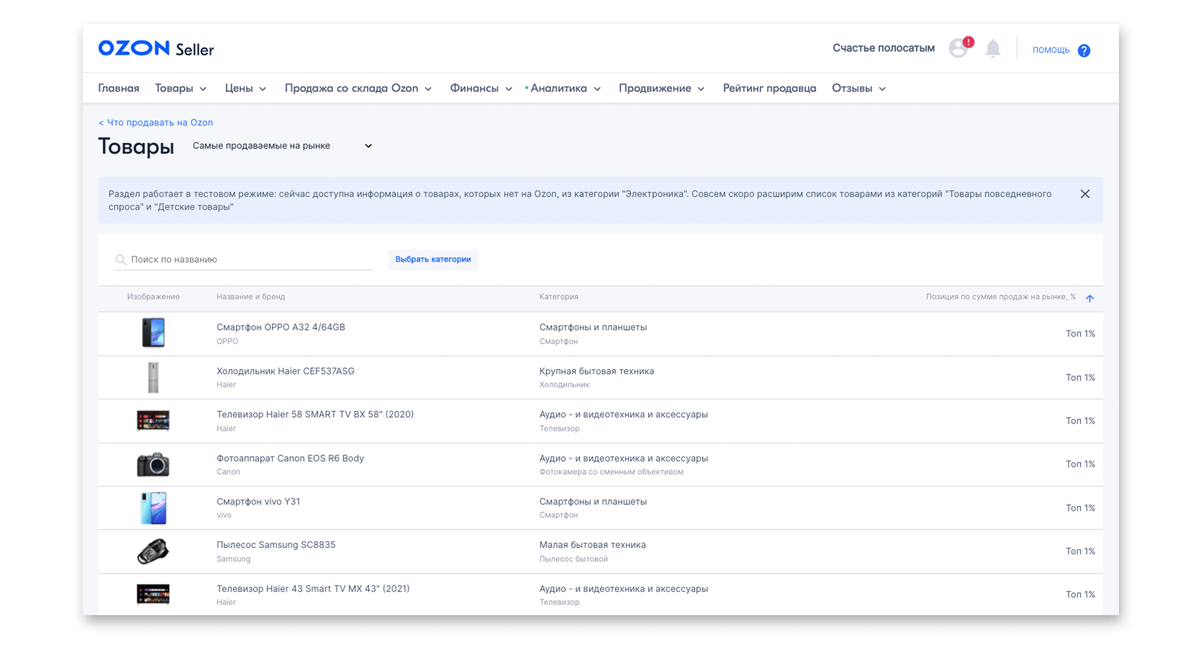Expand the Продвижение menu
Image resolution: width=1200 pixels, height=653 pixels.
[x=662, y=88]
